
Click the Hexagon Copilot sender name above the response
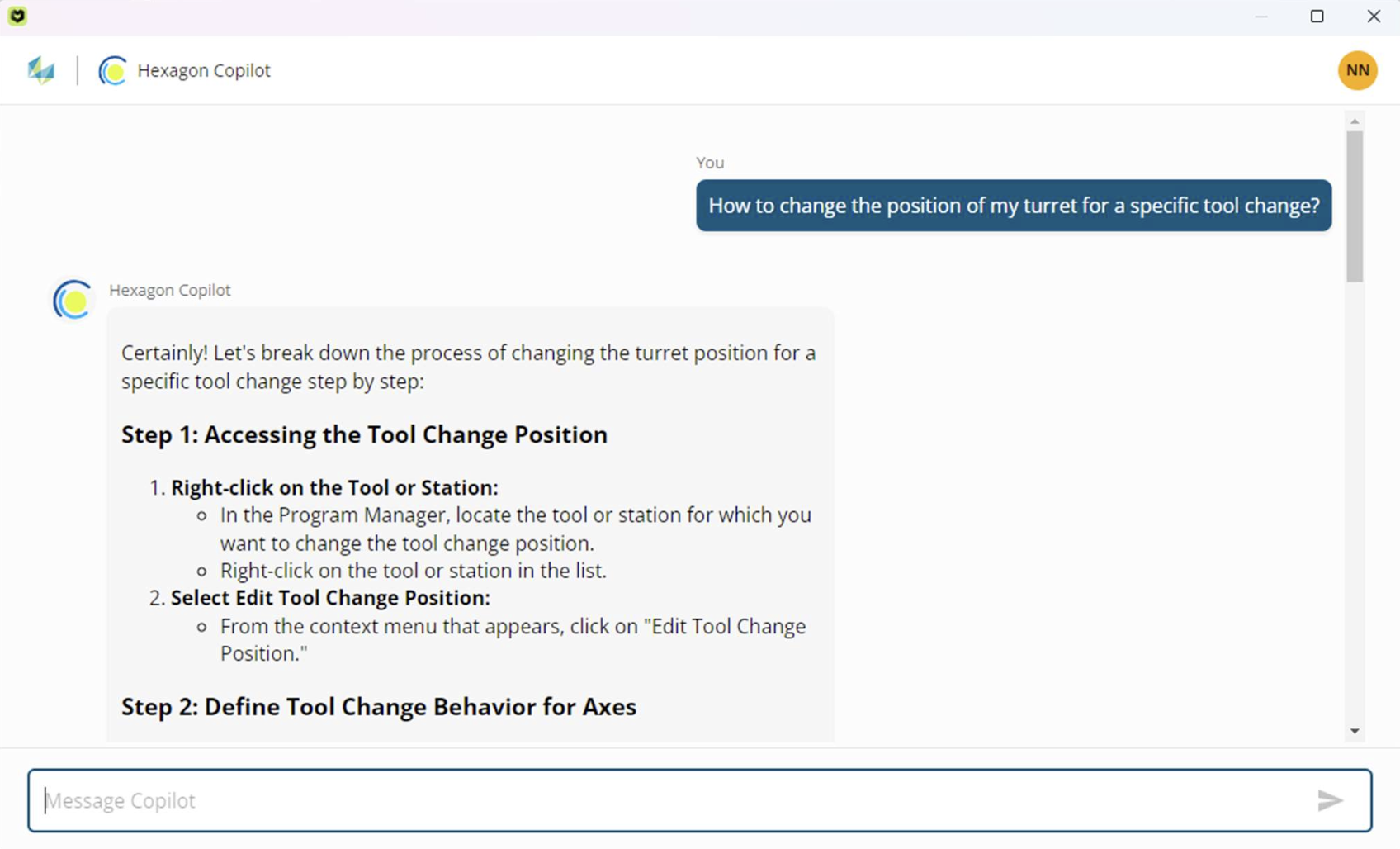pos(170,290)
